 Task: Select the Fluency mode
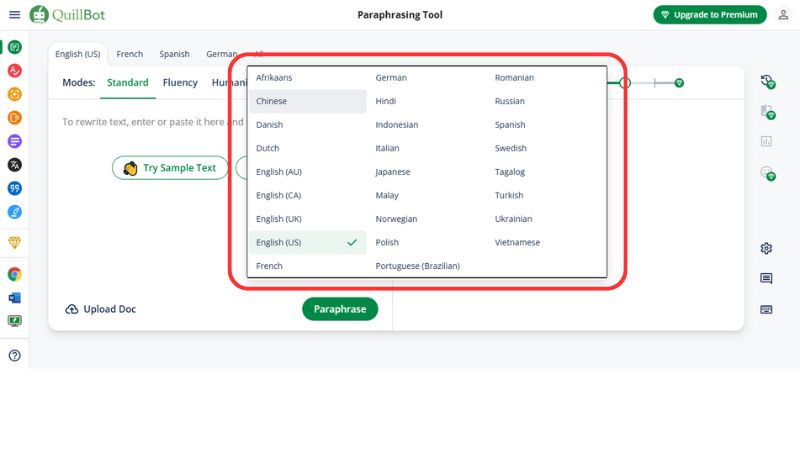pyautogui.click(x=180, y=83)
